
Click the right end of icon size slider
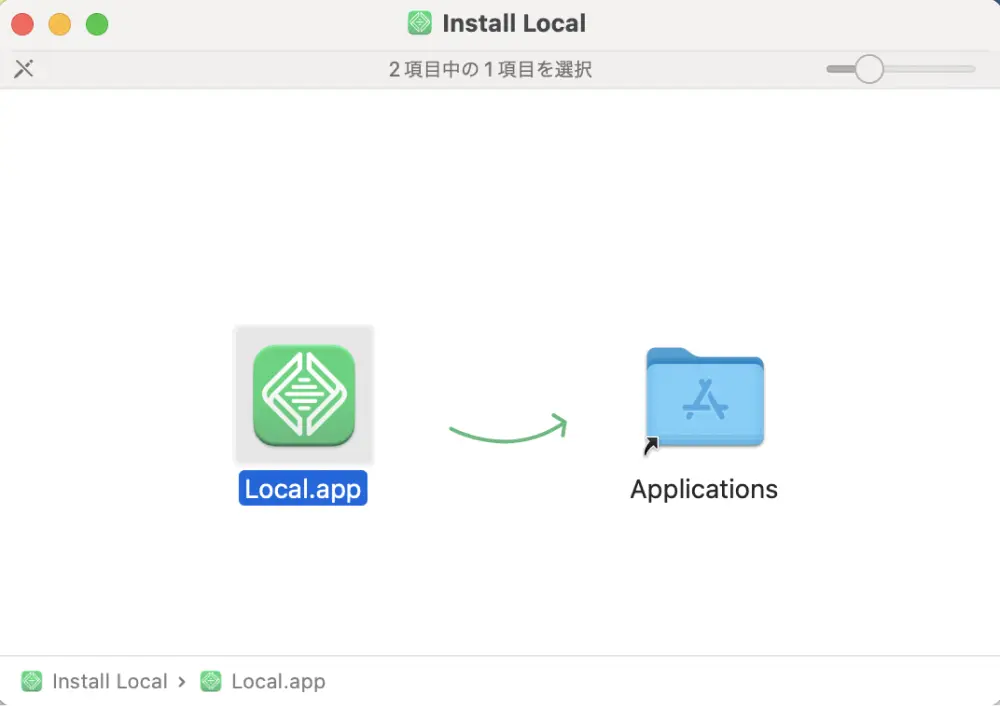pos(970,69)
